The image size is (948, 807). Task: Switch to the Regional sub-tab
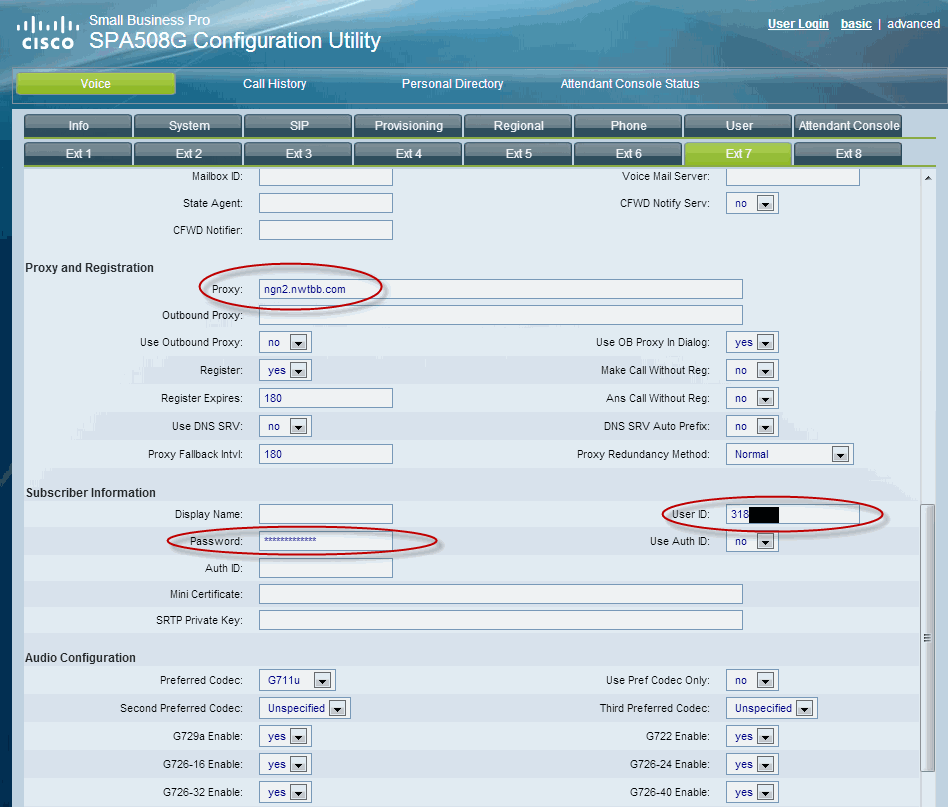pos(519,126)
